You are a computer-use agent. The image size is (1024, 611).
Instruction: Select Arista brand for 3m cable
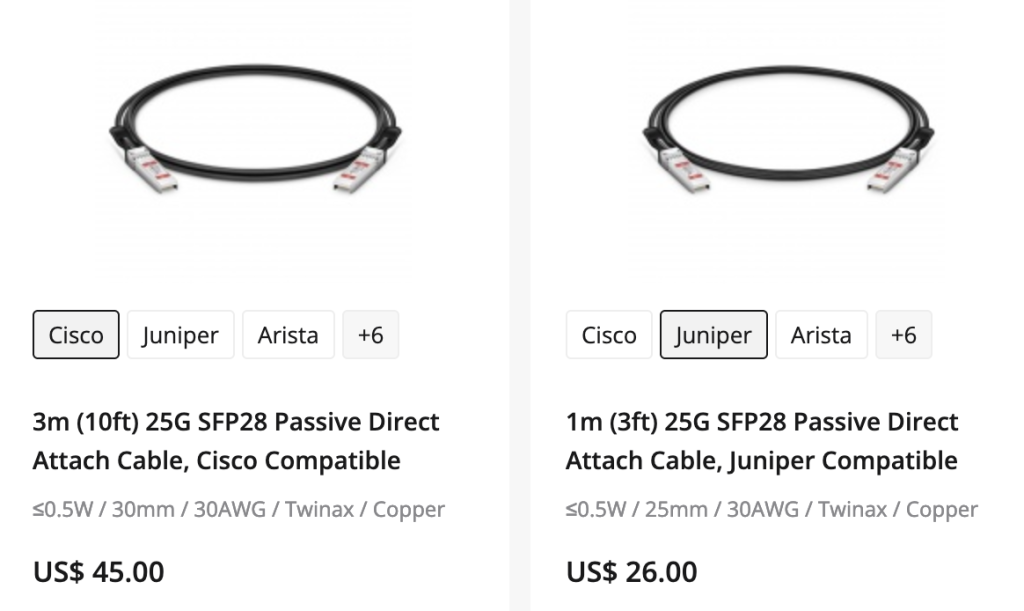tap(288, 334)
